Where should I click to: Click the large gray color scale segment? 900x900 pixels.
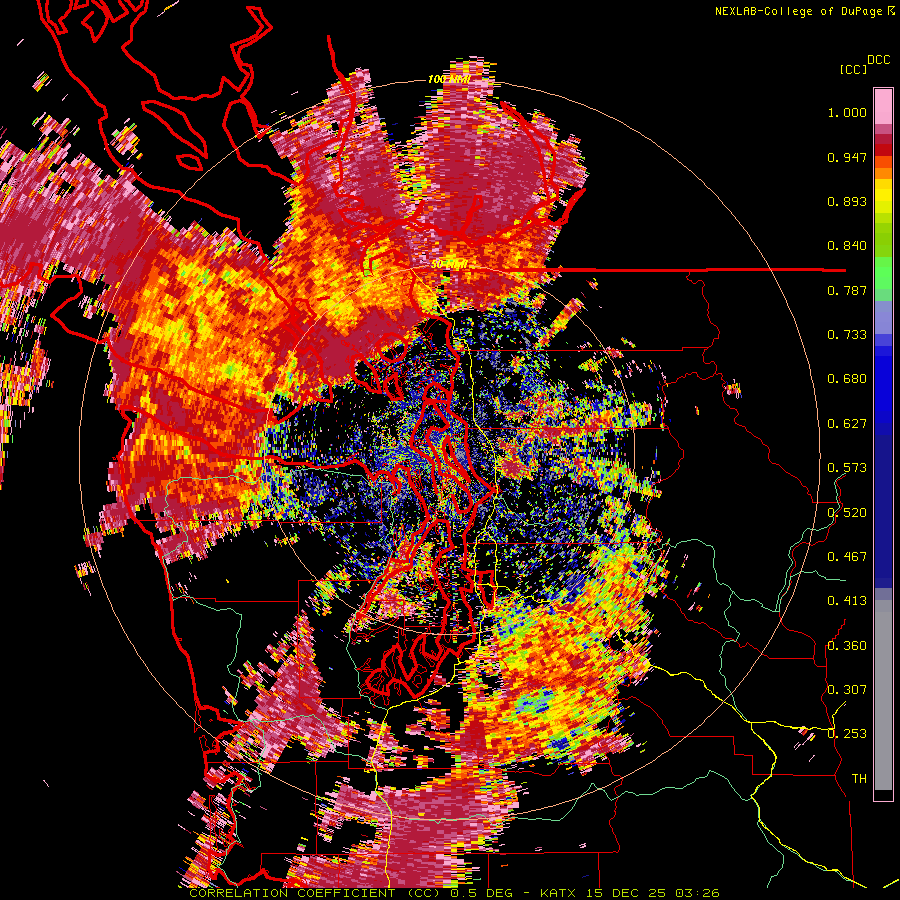(x=883, y=695)
